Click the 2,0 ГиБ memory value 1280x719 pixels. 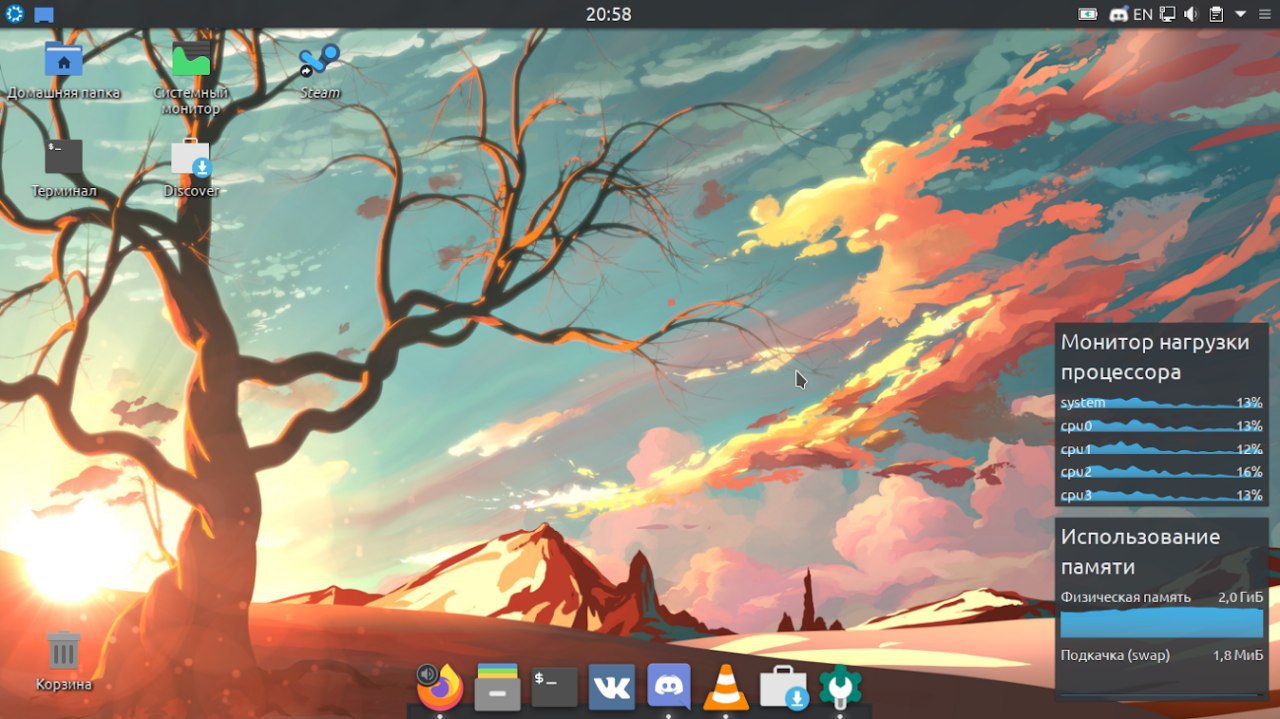tap(1240, 597)
